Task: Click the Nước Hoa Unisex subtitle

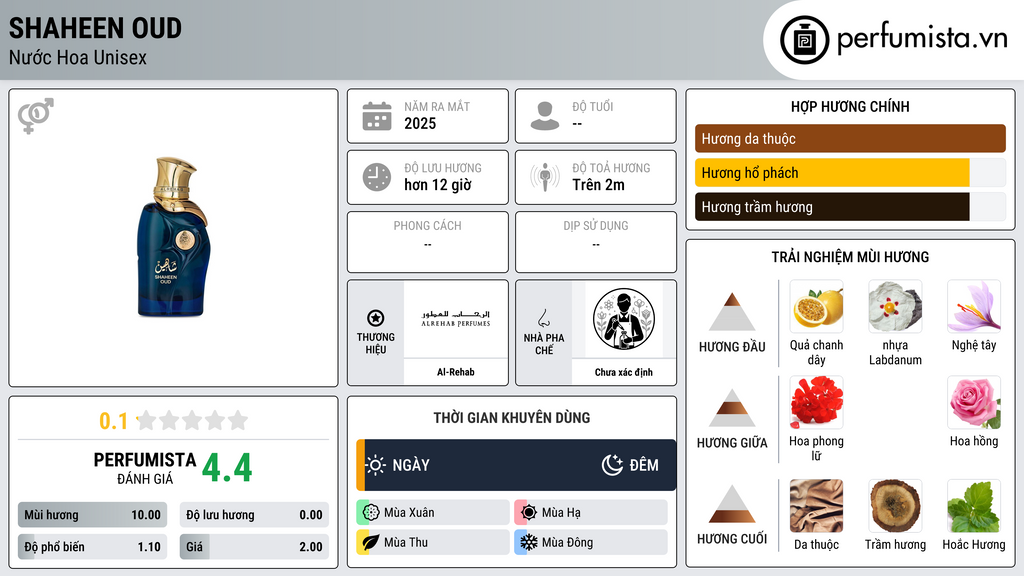Action: pos(78,57)
